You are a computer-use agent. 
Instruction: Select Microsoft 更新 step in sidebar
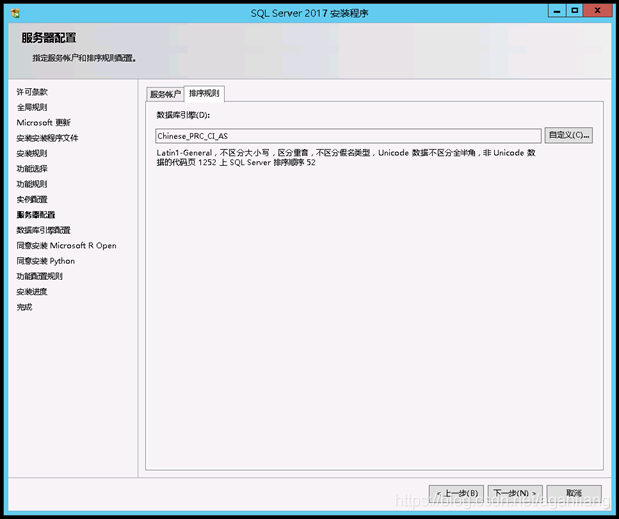(x=43, y=123)
